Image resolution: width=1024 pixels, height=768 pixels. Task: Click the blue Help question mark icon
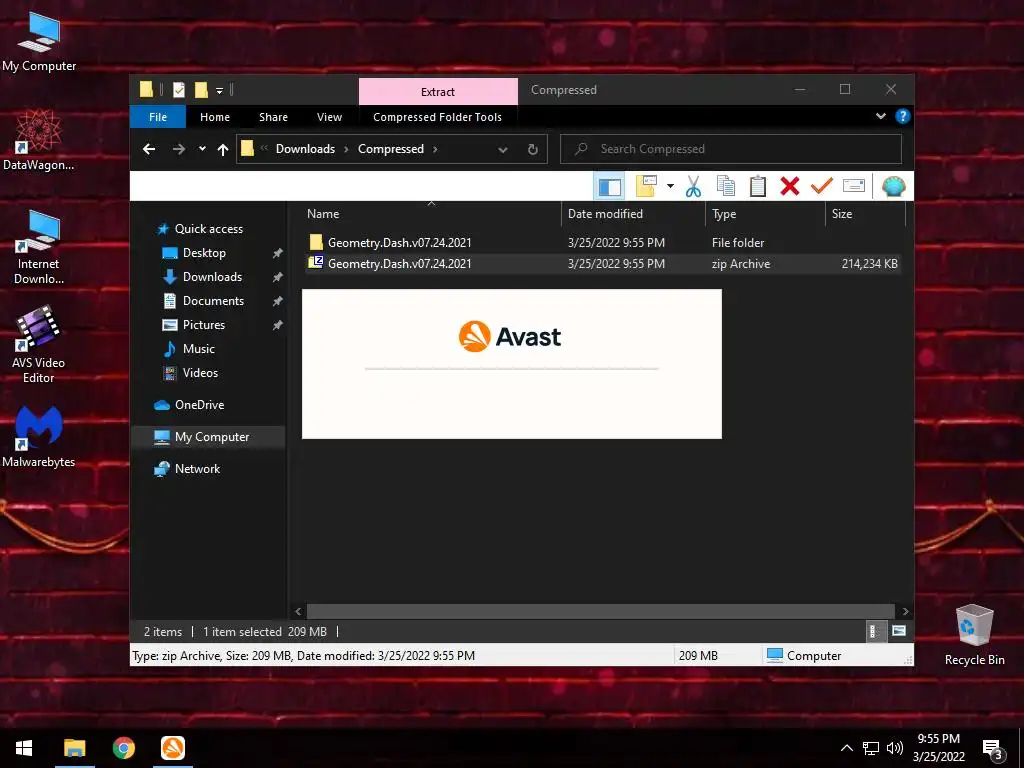pos(903,116)
